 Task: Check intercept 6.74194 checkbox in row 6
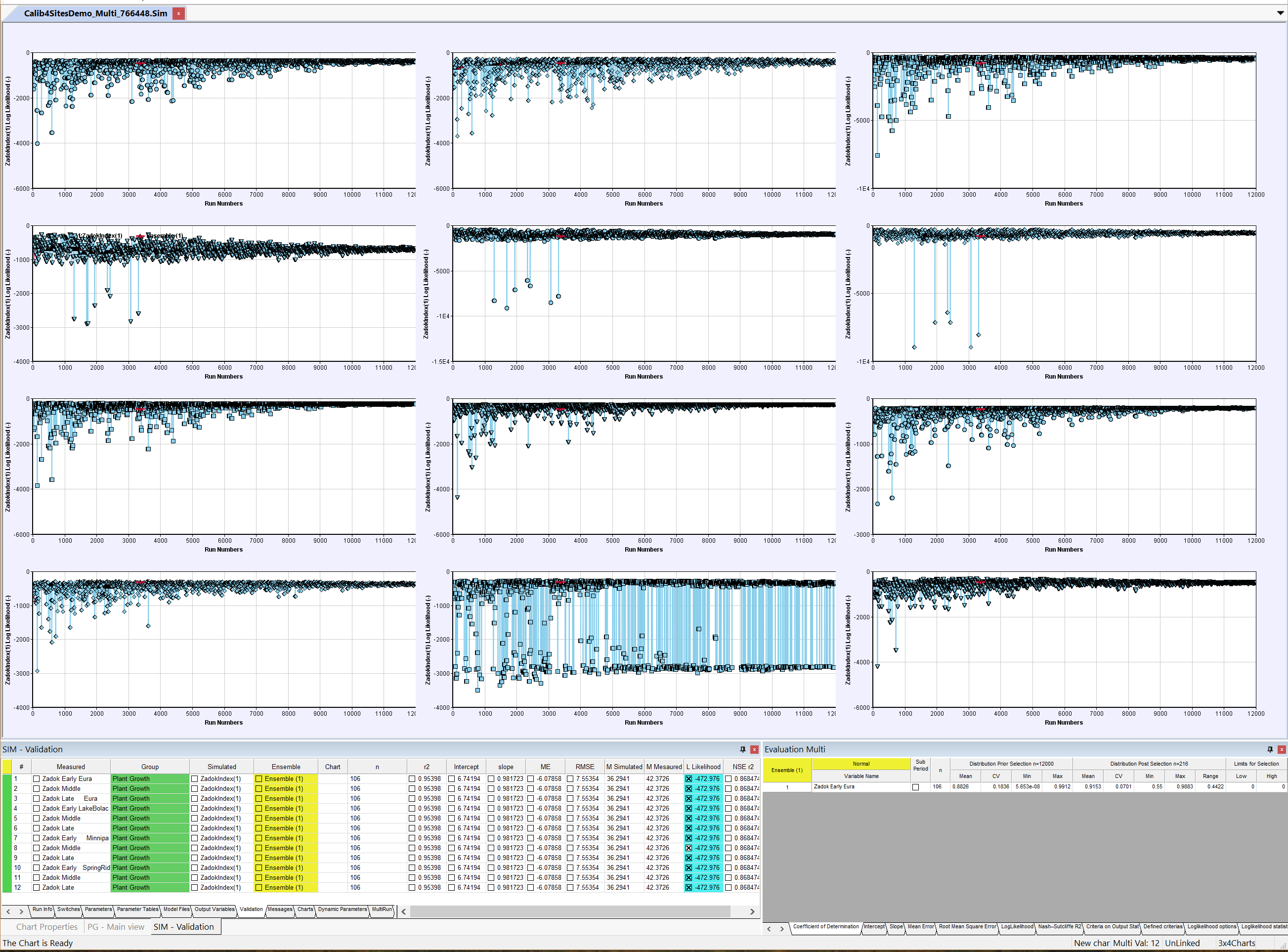click(451, 828)
